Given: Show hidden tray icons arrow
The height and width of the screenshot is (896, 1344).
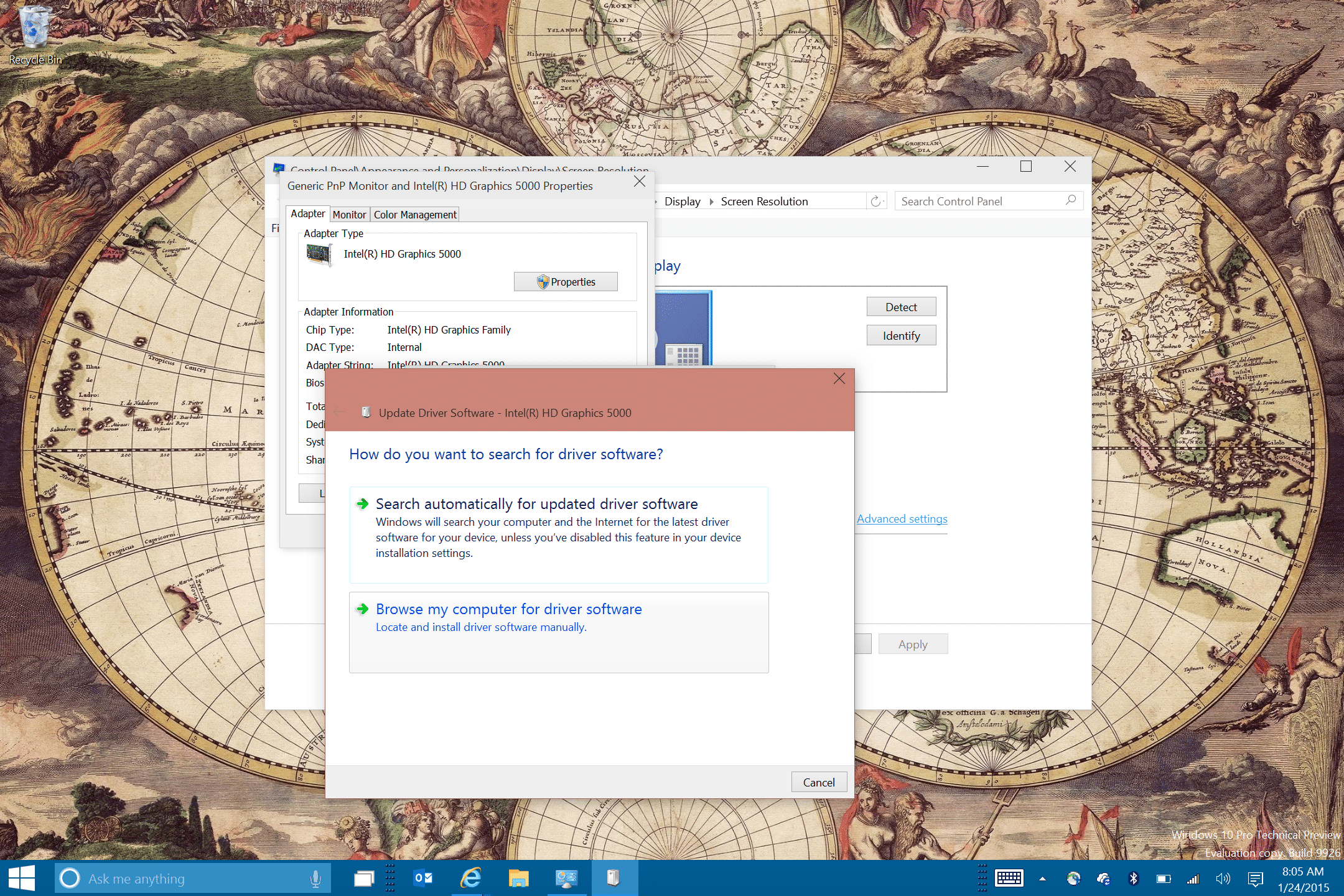Looking at the screenshot, I should pos(1042,879).
